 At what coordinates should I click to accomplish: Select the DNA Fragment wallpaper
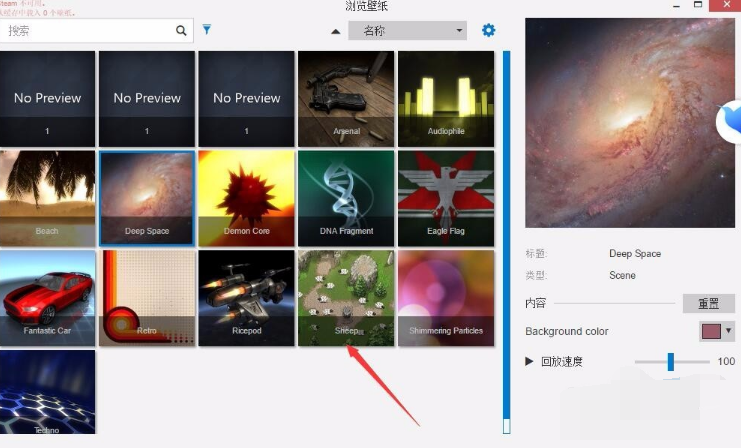pyautogui.click(x=346, y=197)
